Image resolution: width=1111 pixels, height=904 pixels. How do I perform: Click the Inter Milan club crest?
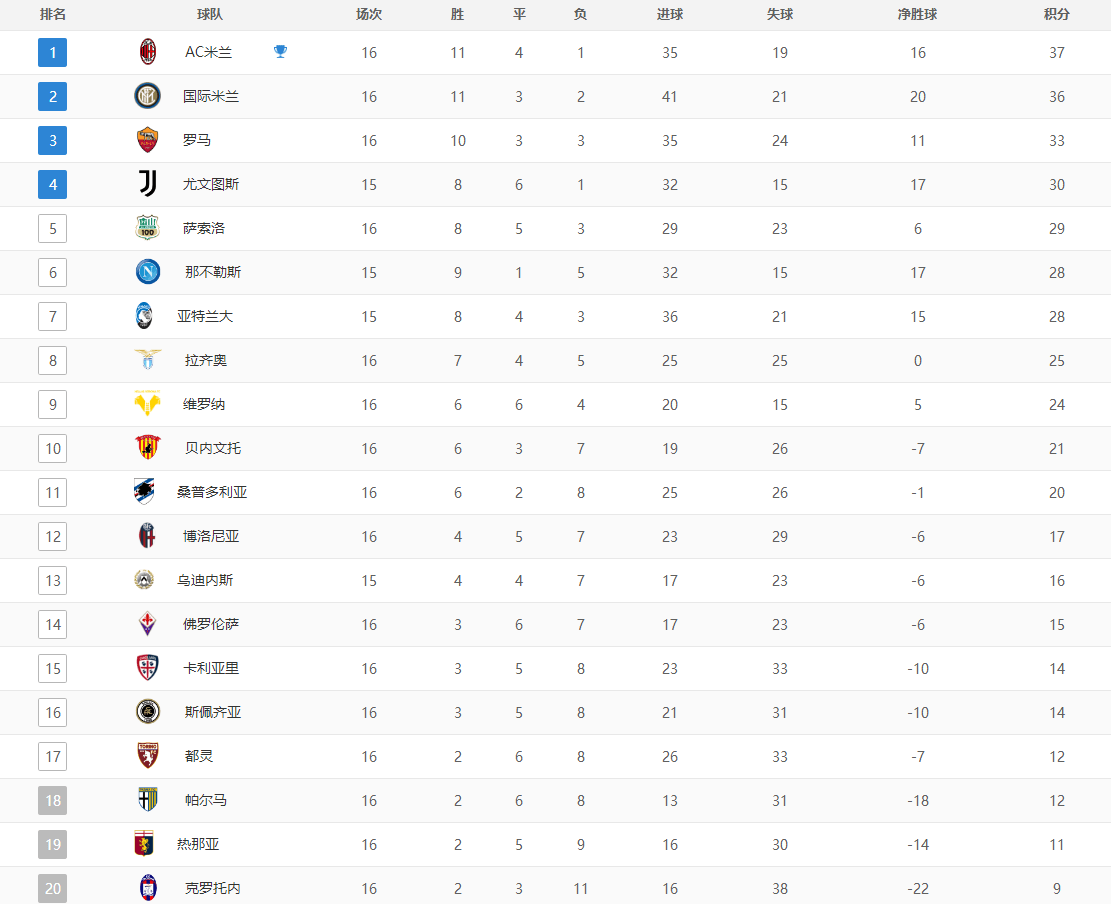pos(148,96)
